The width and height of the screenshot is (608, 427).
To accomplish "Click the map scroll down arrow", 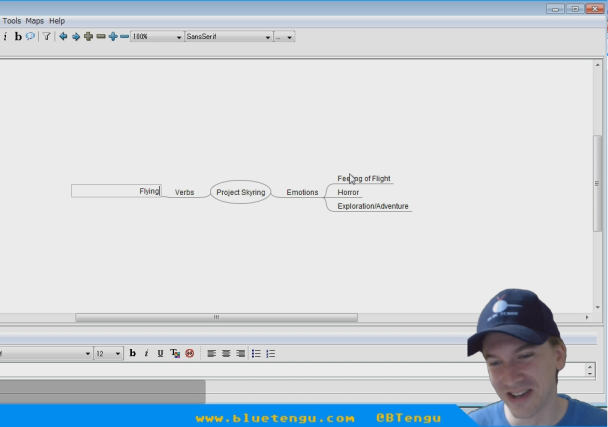I will click(x=598, y=307).
